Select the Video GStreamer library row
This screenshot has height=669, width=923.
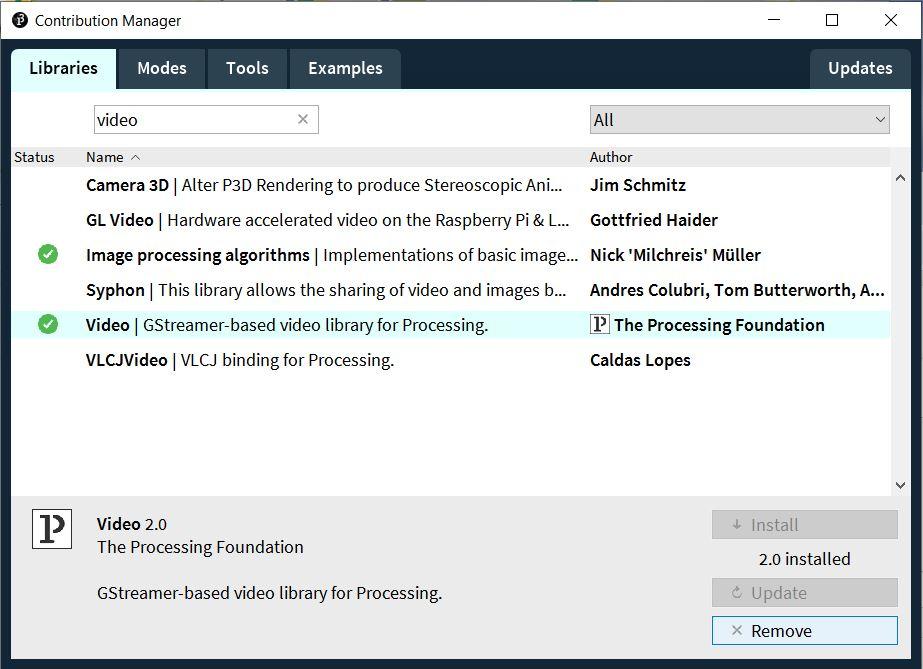click(x=450, y=325)
